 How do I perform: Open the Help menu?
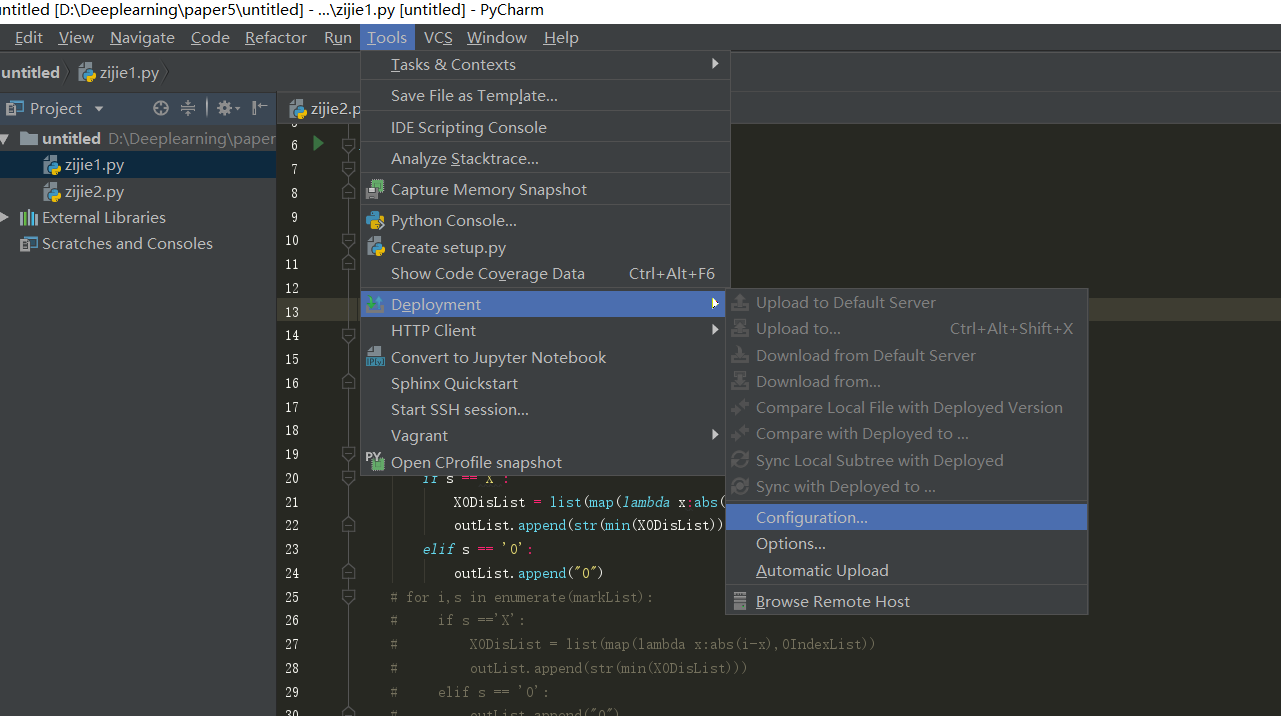click(561, 37)
